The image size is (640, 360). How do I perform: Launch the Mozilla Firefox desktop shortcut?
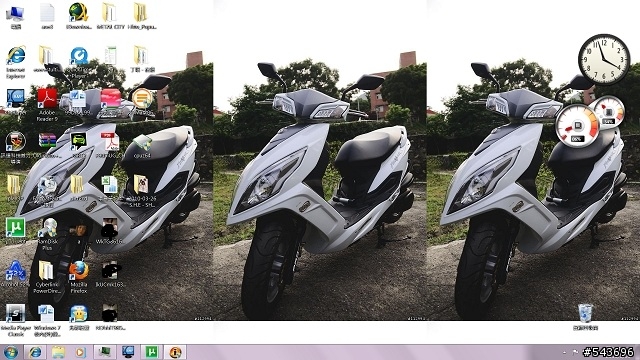coord(78,271)
